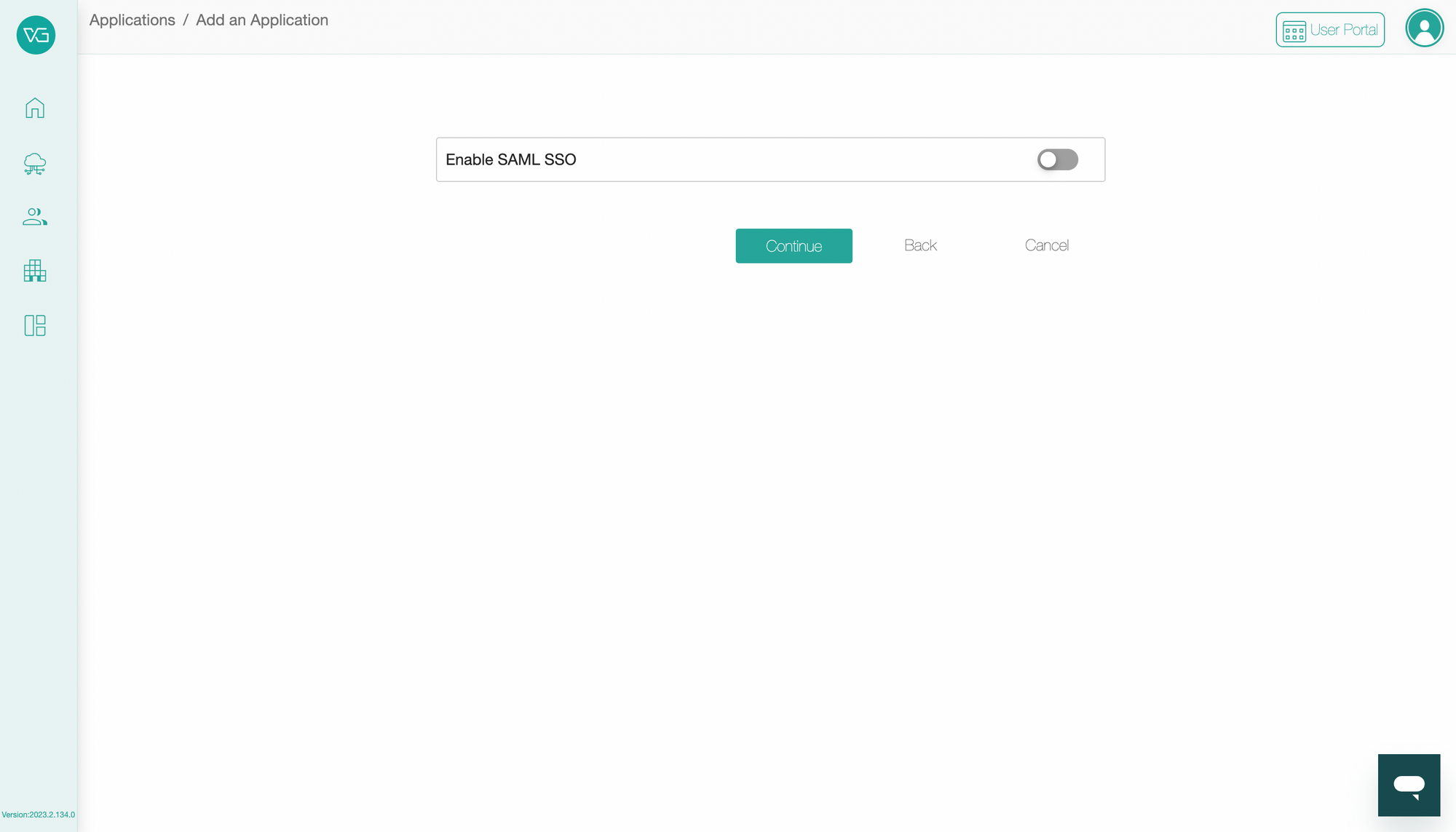Click the Back button
This screenshot has width=1456, height=832.
click(x=920, y=246)
